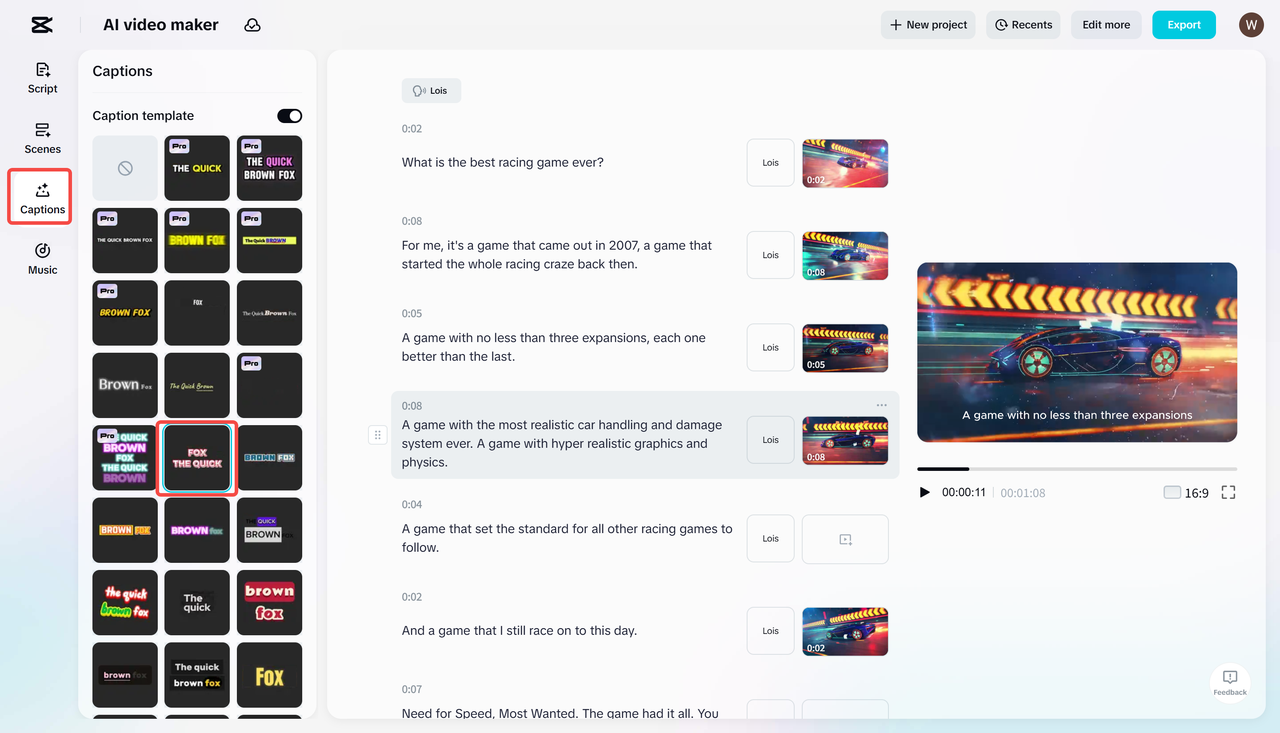Open the Feedback button

1230,683
